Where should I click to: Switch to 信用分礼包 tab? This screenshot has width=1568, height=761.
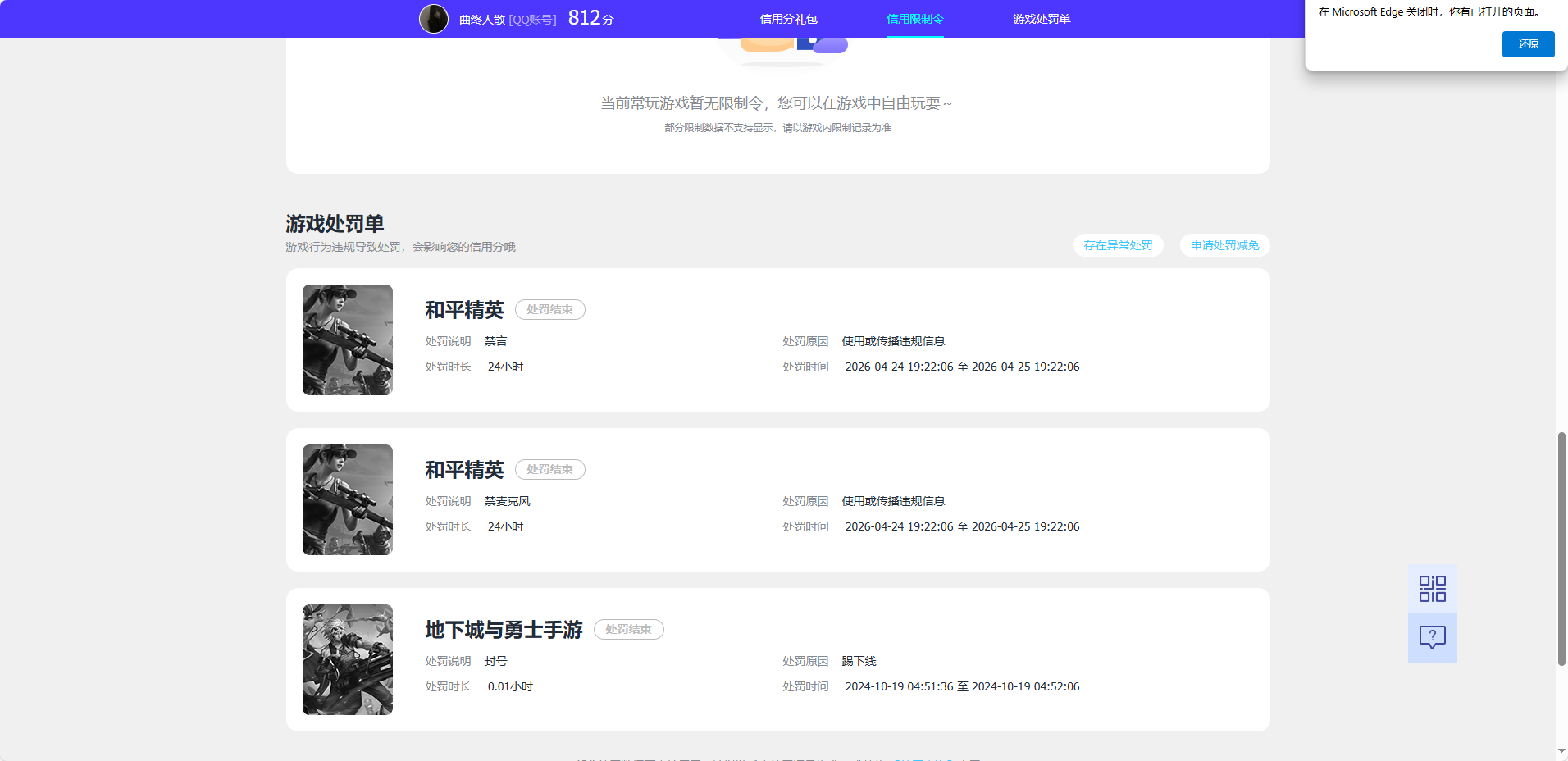[x=788, y=19]
